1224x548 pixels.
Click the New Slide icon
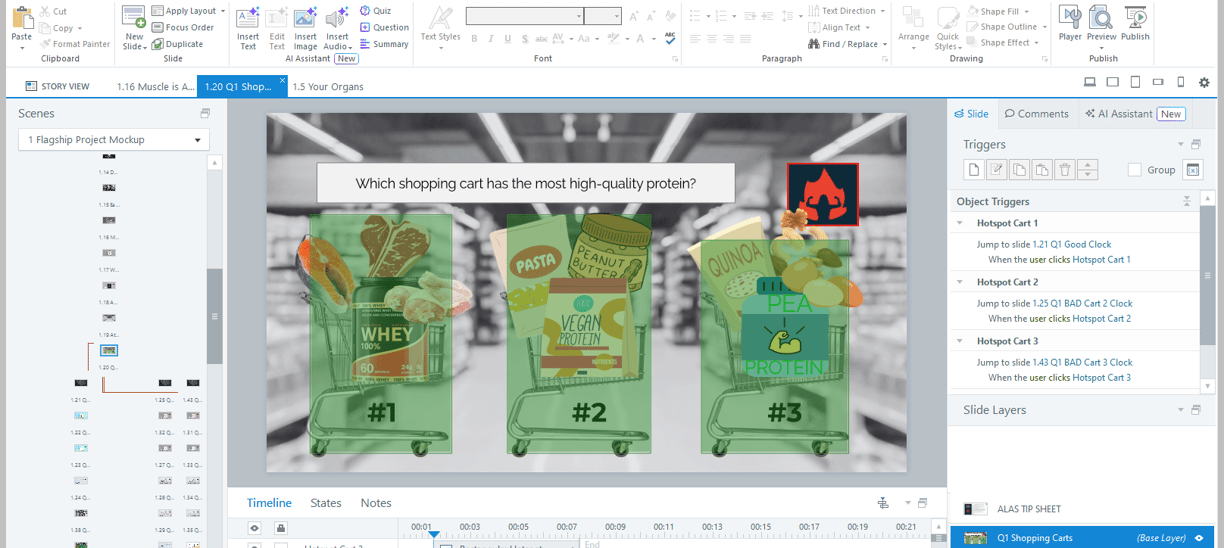tap(133, 18)
